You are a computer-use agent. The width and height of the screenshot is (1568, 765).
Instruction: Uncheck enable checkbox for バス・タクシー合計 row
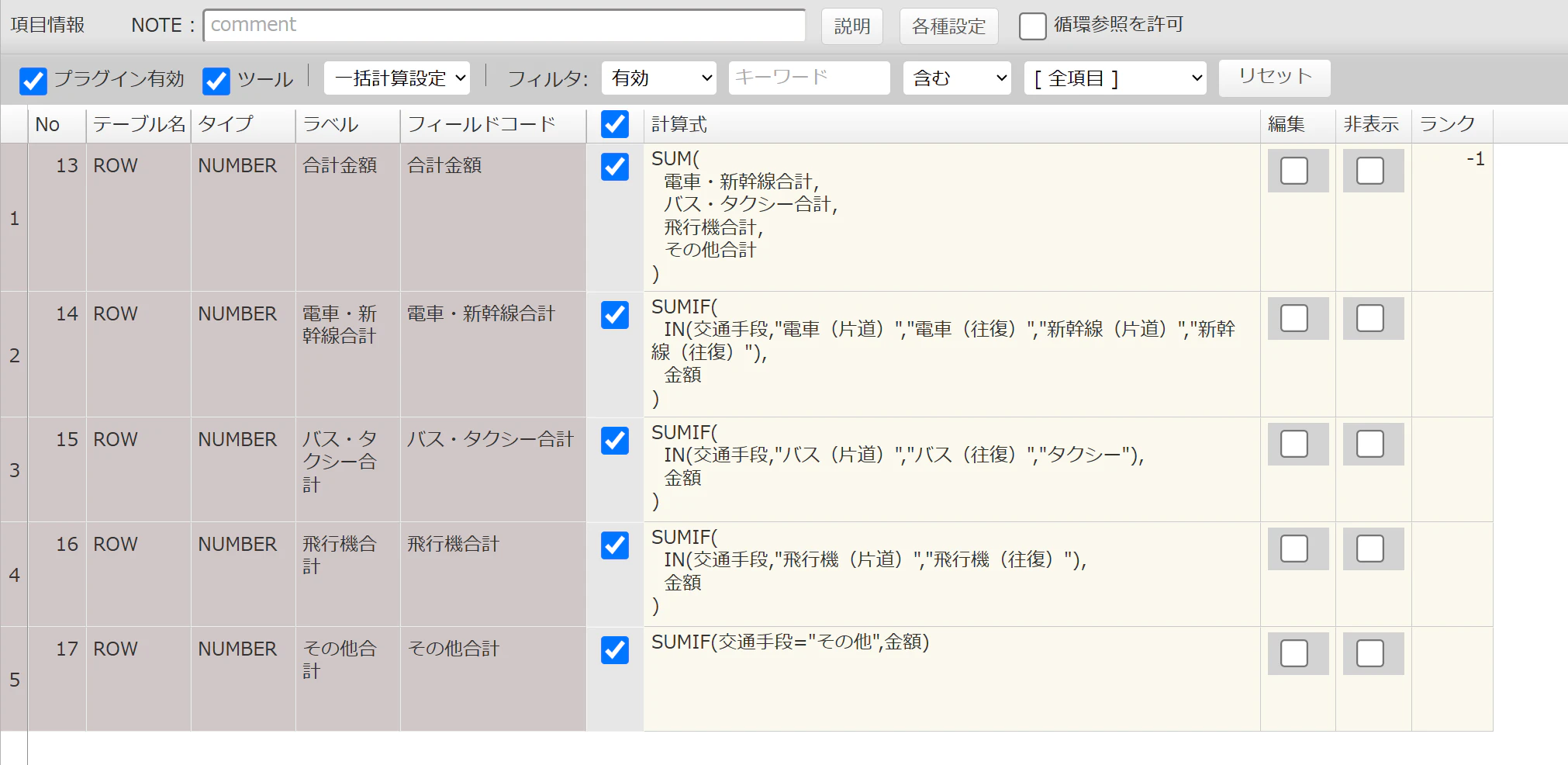pos(615,441)
